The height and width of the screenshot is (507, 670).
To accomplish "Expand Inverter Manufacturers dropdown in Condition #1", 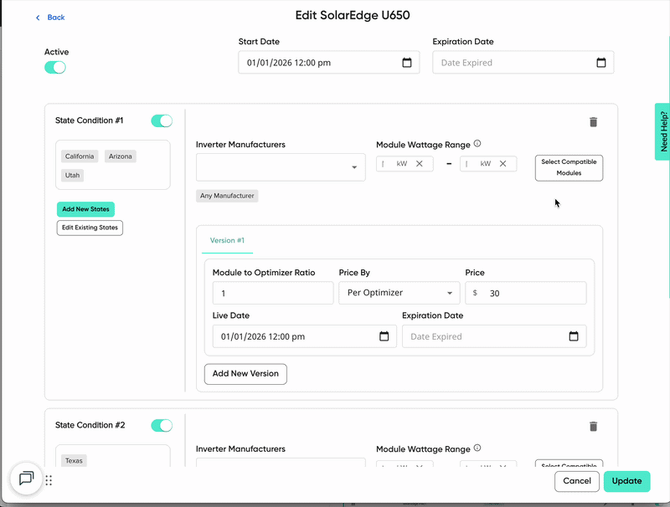I will pos(281,167).
